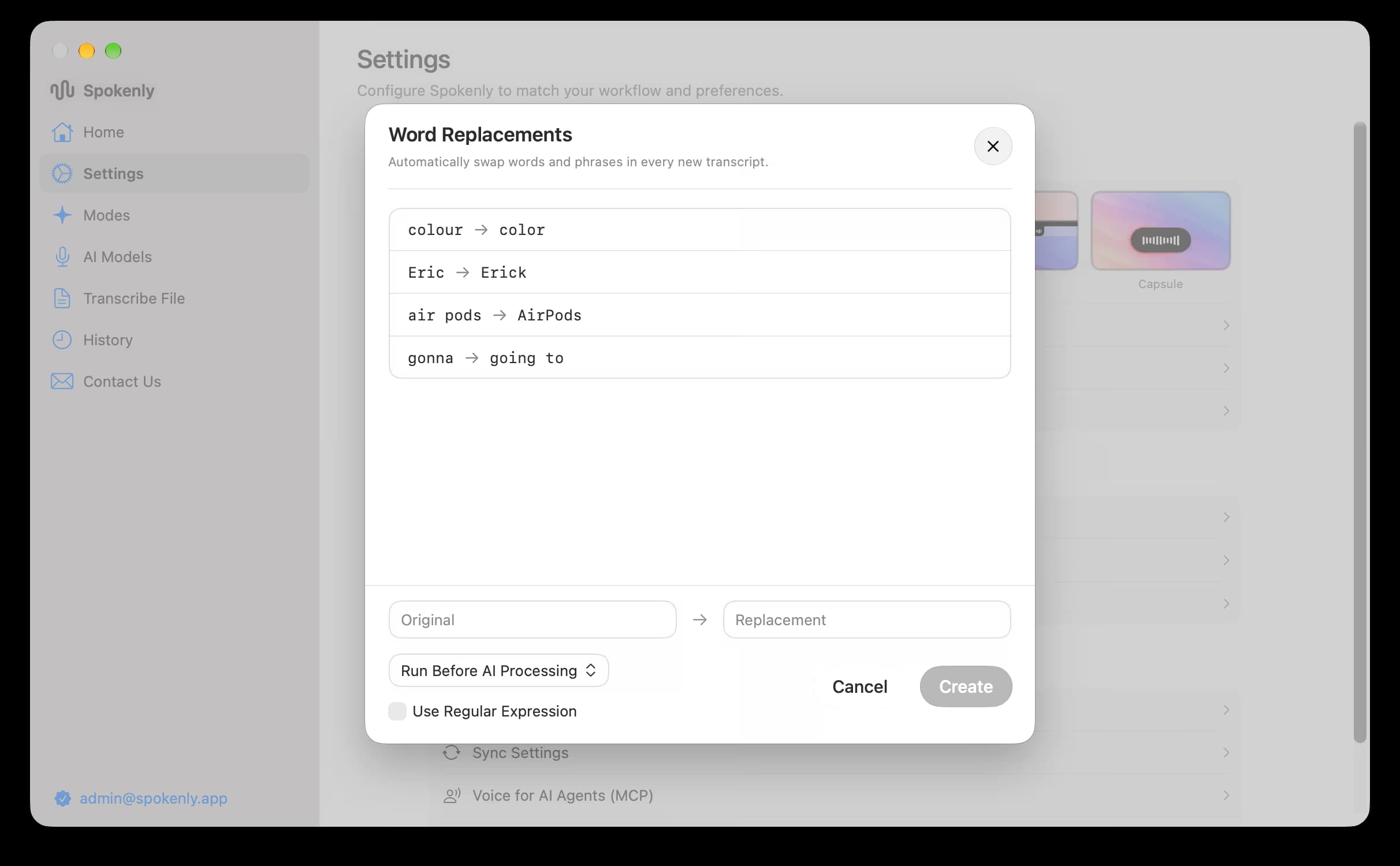1400x866 pixels.
Task: Expand the Sync Settings row chevron
Action: [x=1226, y=753]
